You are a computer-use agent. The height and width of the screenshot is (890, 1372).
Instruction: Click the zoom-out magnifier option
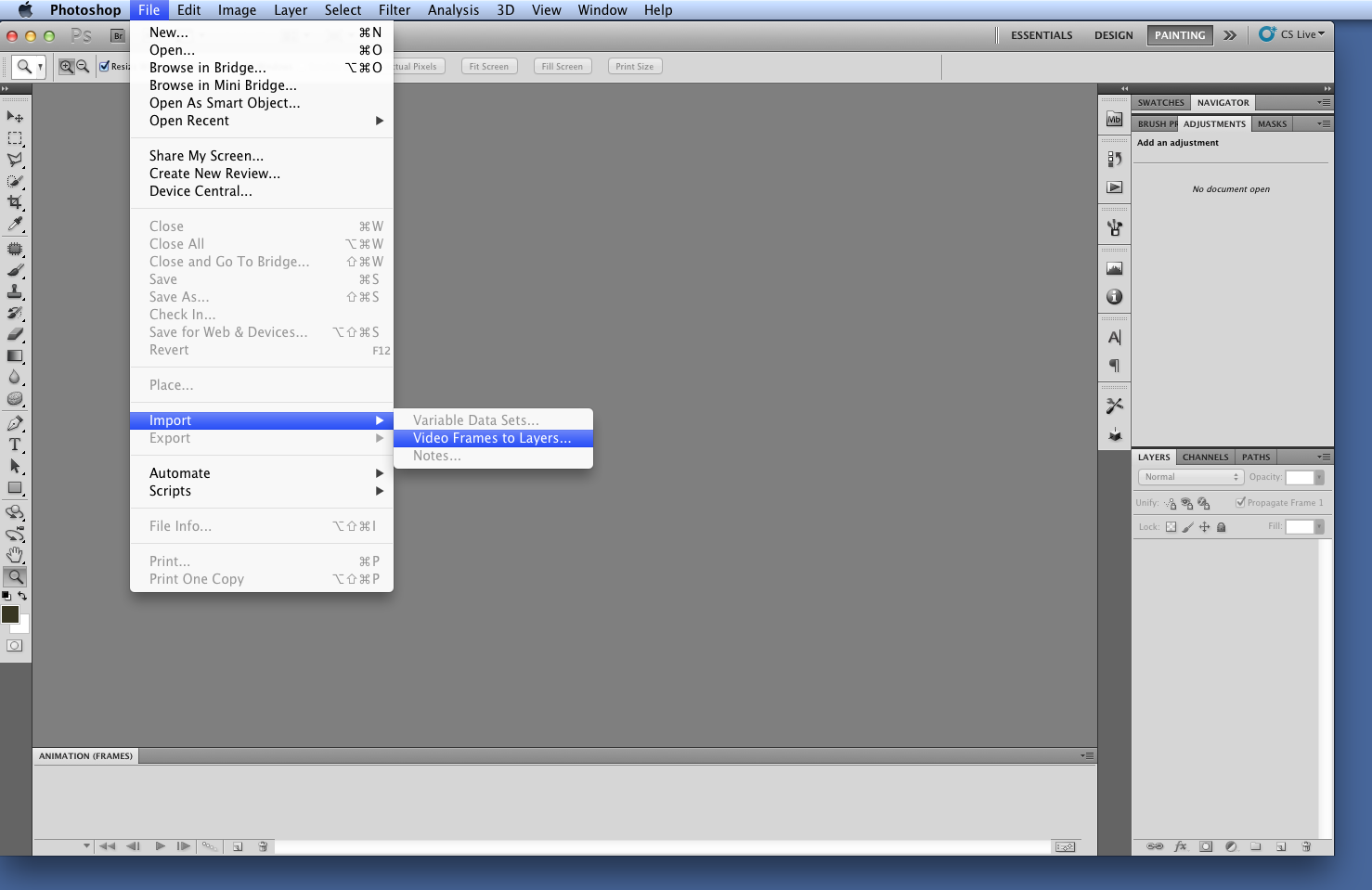(83, 67)
